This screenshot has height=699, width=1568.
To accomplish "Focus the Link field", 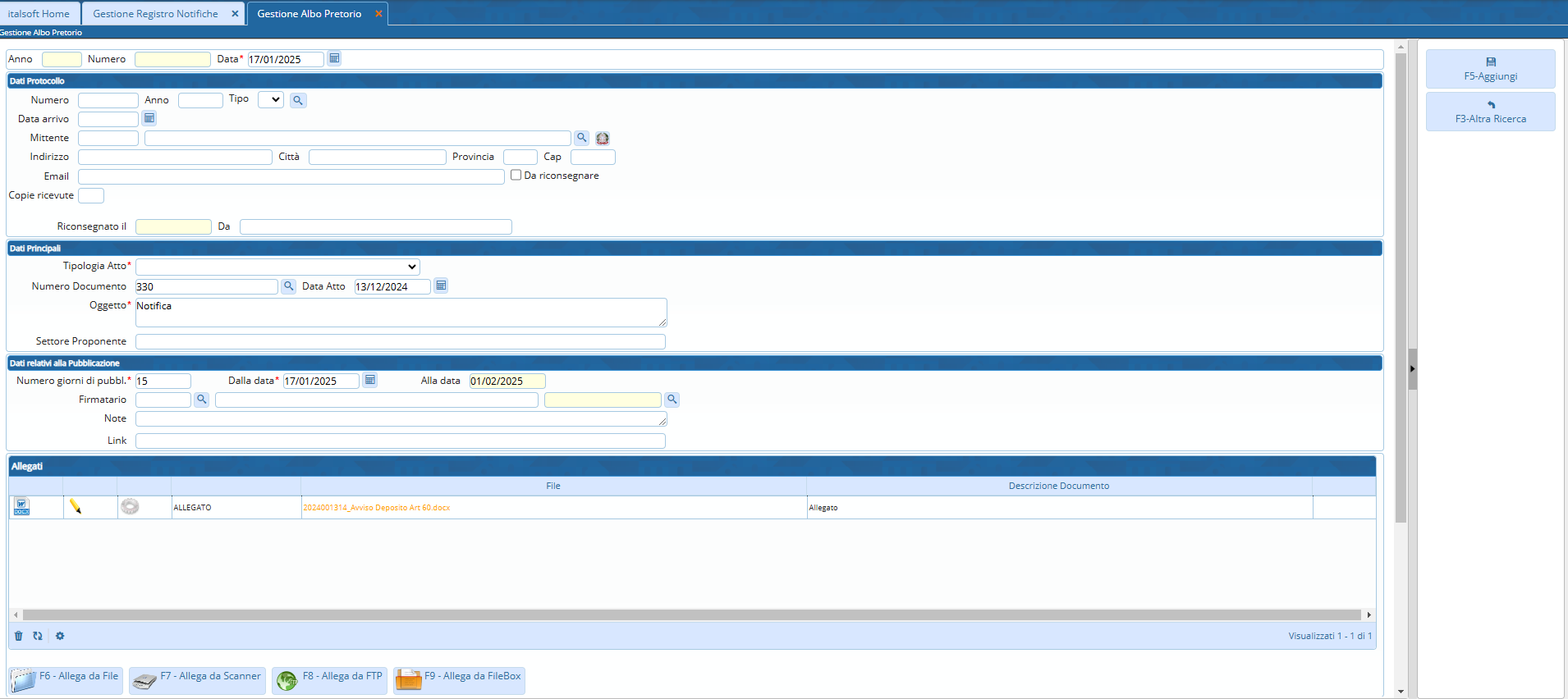I will pos(401,441).
